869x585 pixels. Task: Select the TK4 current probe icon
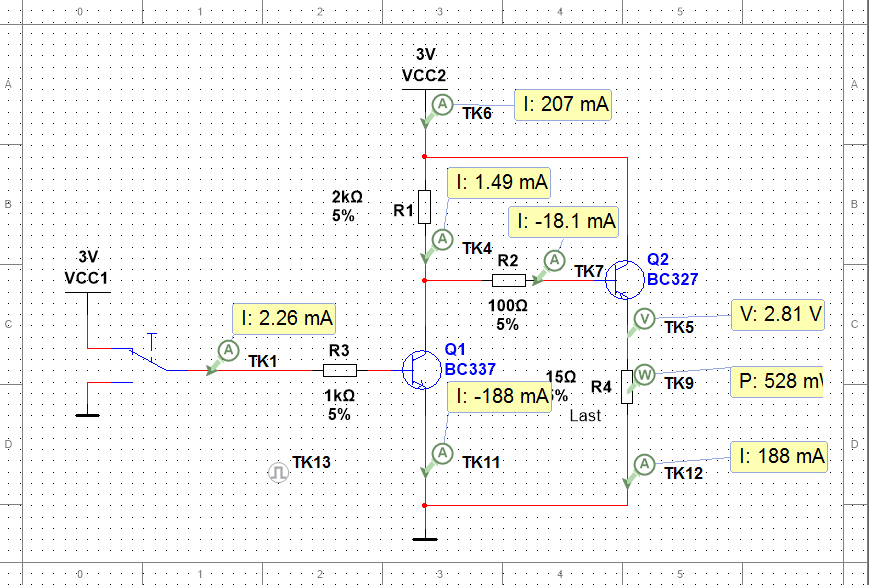442,239
